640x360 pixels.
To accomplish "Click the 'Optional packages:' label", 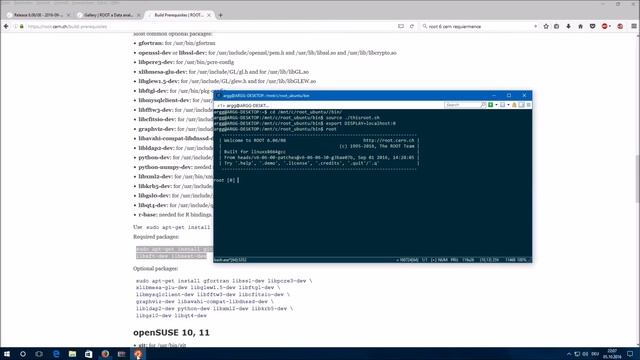I will pyautogui.click(x=156, y=269).
